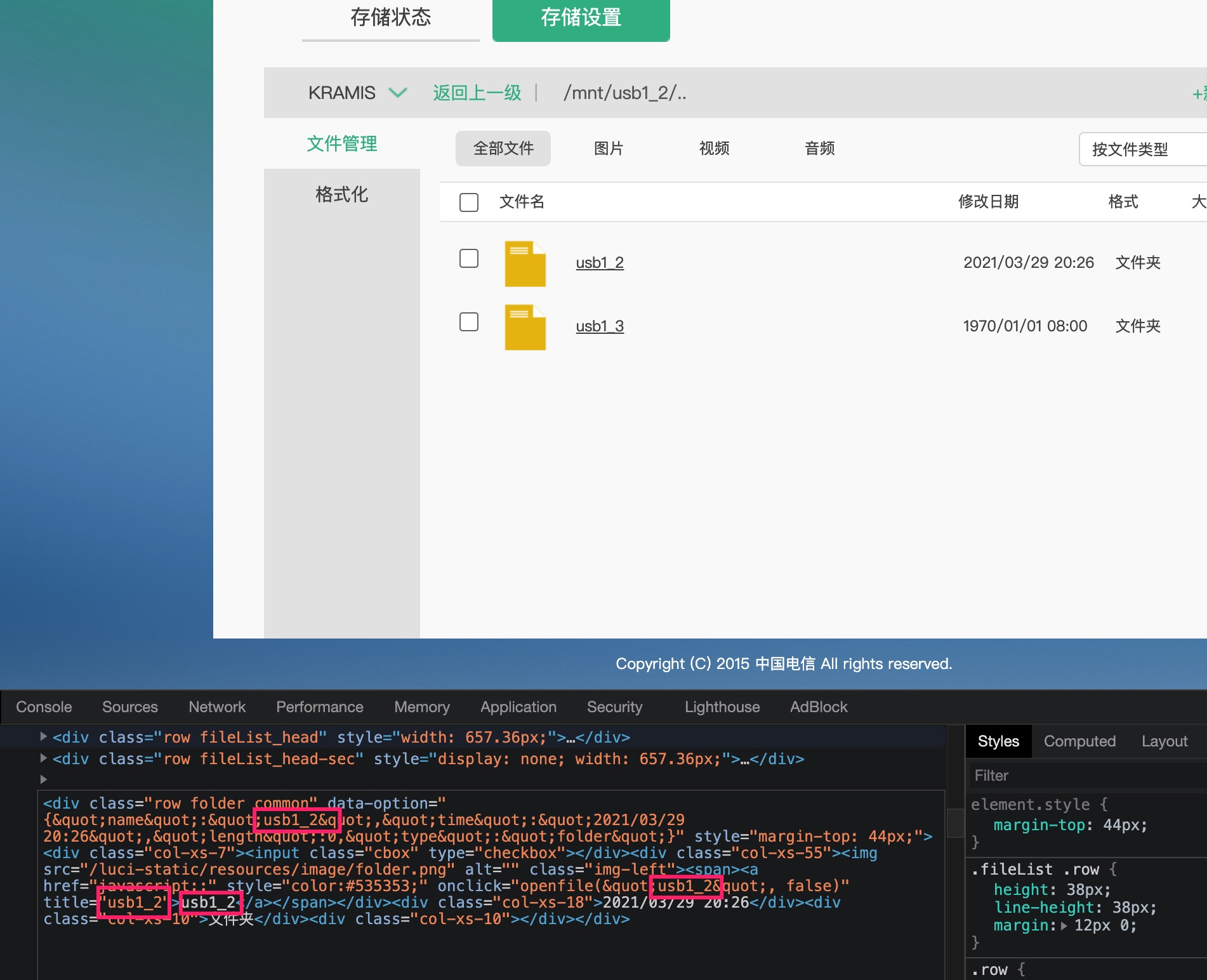
Task: Filter files by 音频
Action: 819,149
